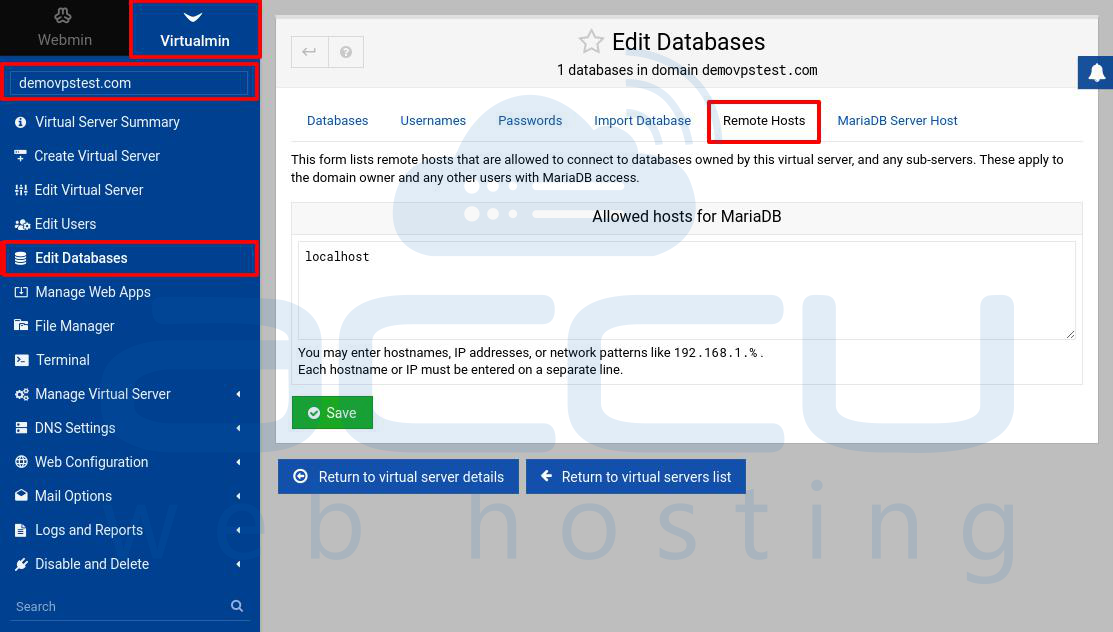Open the demovpstest.com domain selector
The height and width of the screenshot is (632, 1113).
[x=129, y=83]
